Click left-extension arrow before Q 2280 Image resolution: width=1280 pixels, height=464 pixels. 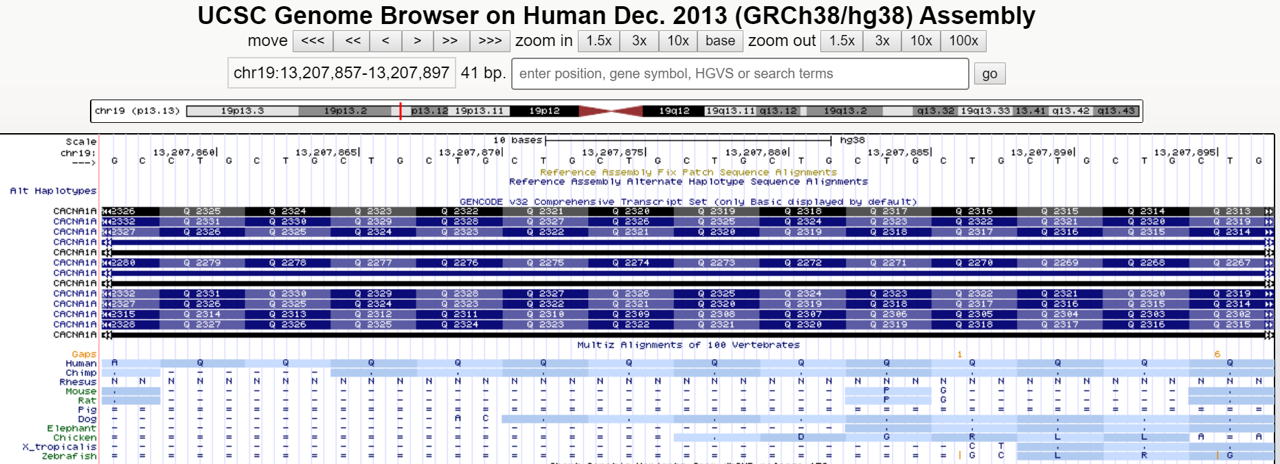(x=107, y=263)
